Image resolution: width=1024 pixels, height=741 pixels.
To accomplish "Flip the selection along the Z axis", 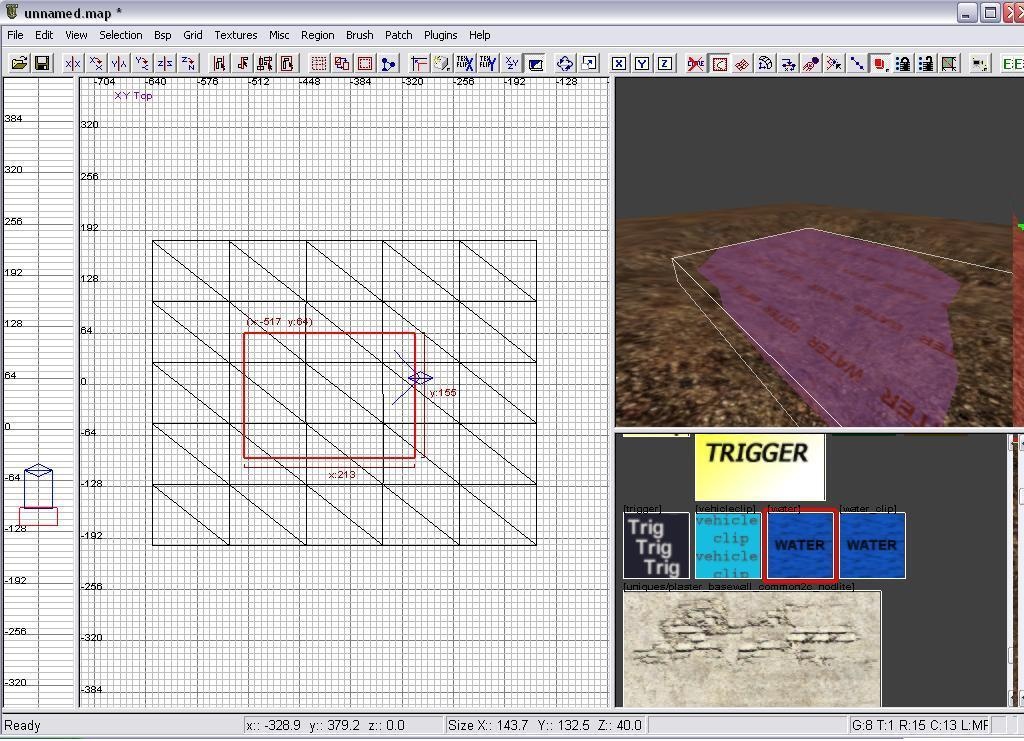I will tap(165, 63).
